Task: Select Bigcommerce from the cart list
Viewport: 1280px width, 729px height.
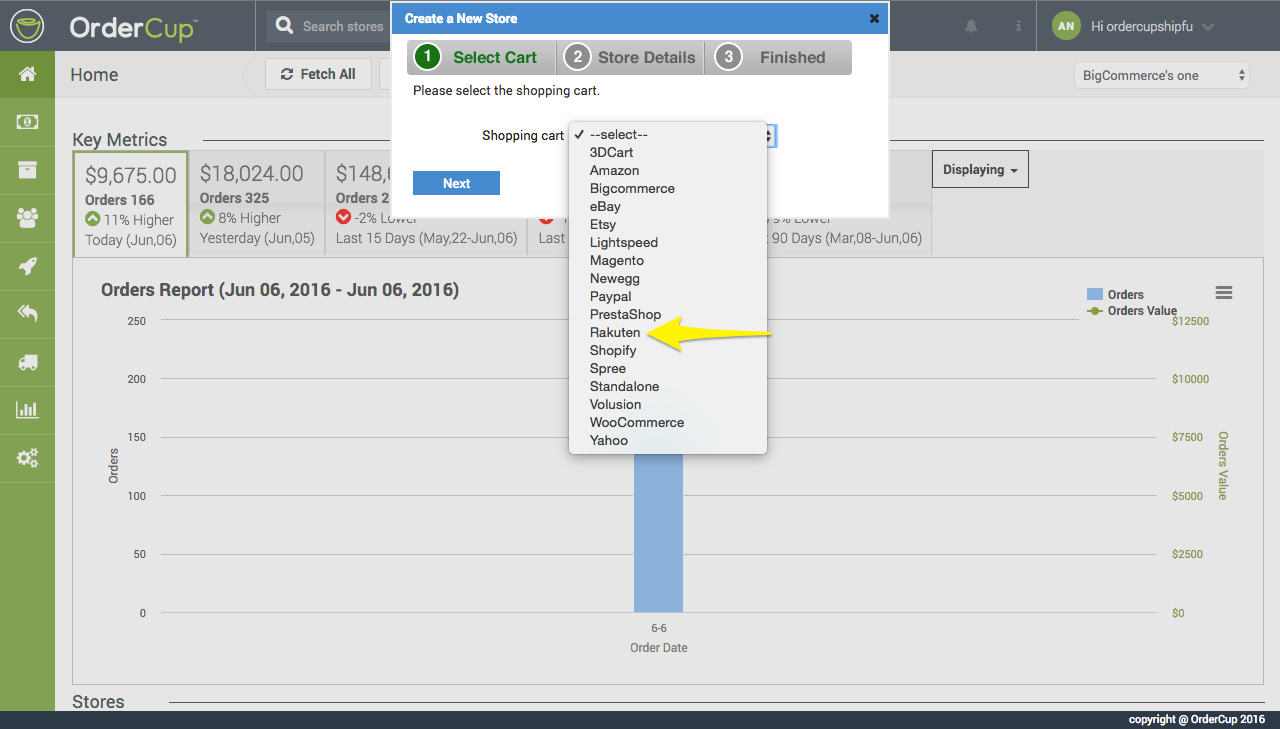Action: 668,188
